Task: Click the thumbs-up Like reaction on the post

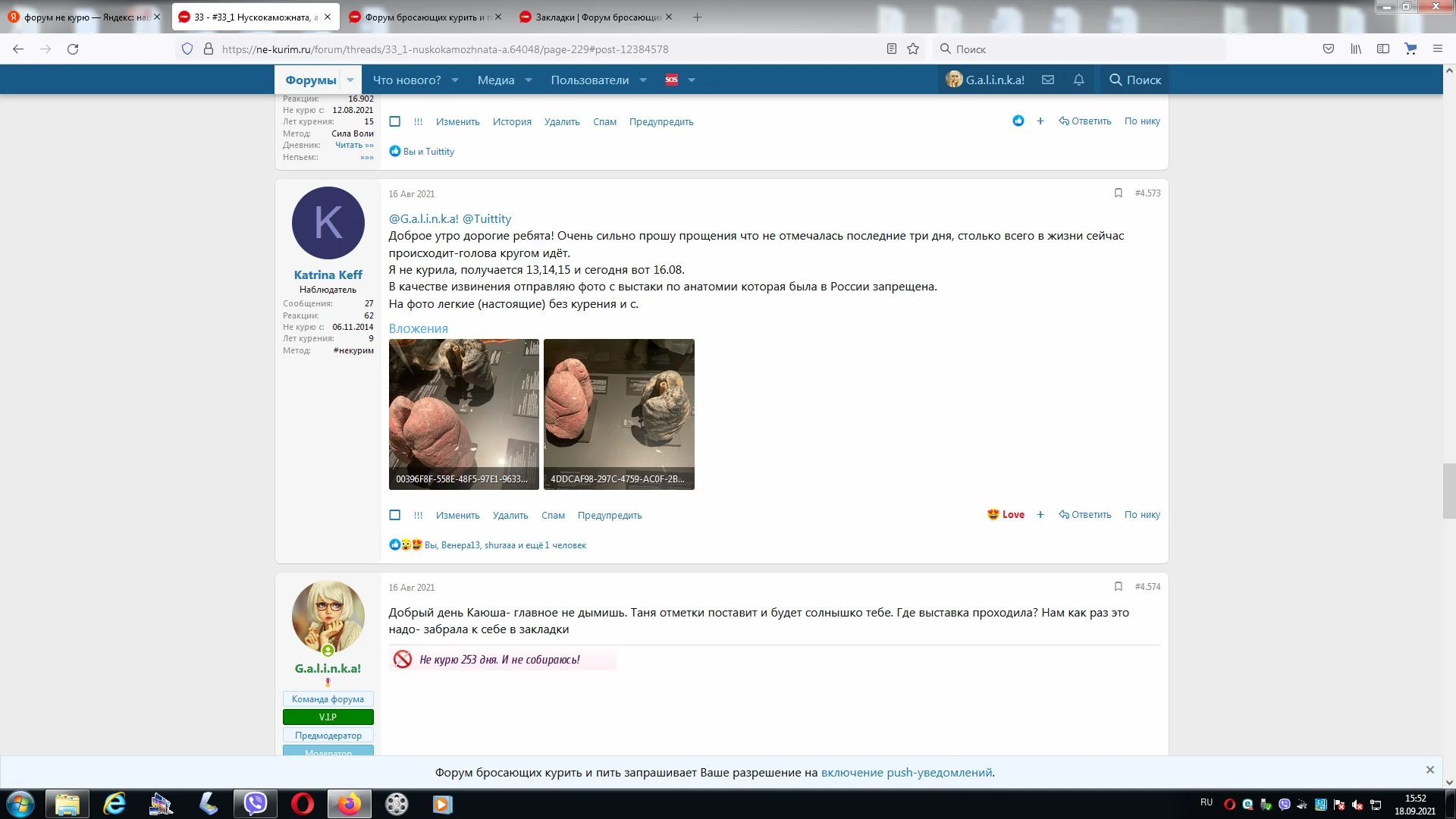Action: [x=1018, y=121]
